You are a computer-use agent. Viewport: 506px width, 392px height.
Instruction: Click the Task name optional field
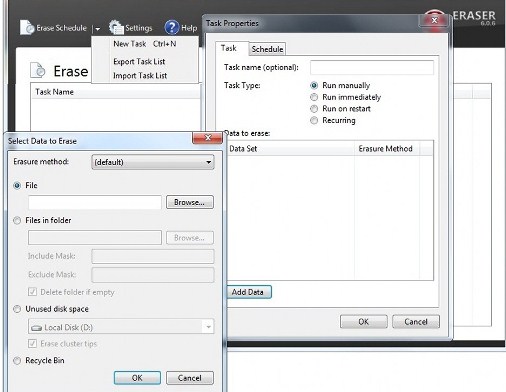(x=372, y=67)
